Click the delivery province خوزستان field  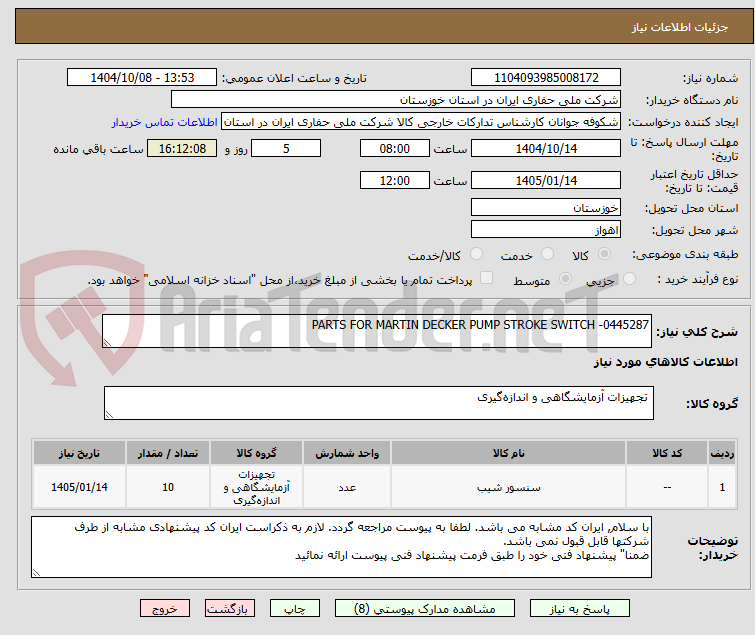[546, 207]
